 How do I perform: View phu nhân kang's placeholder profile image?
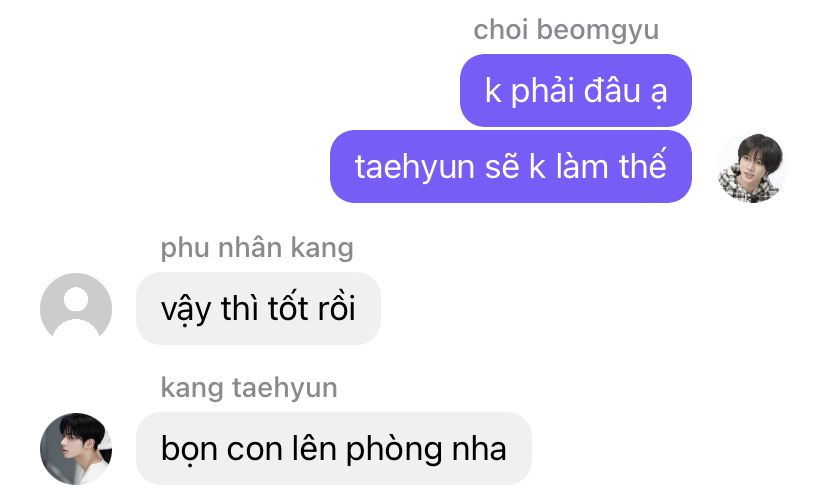click(76, 308)
